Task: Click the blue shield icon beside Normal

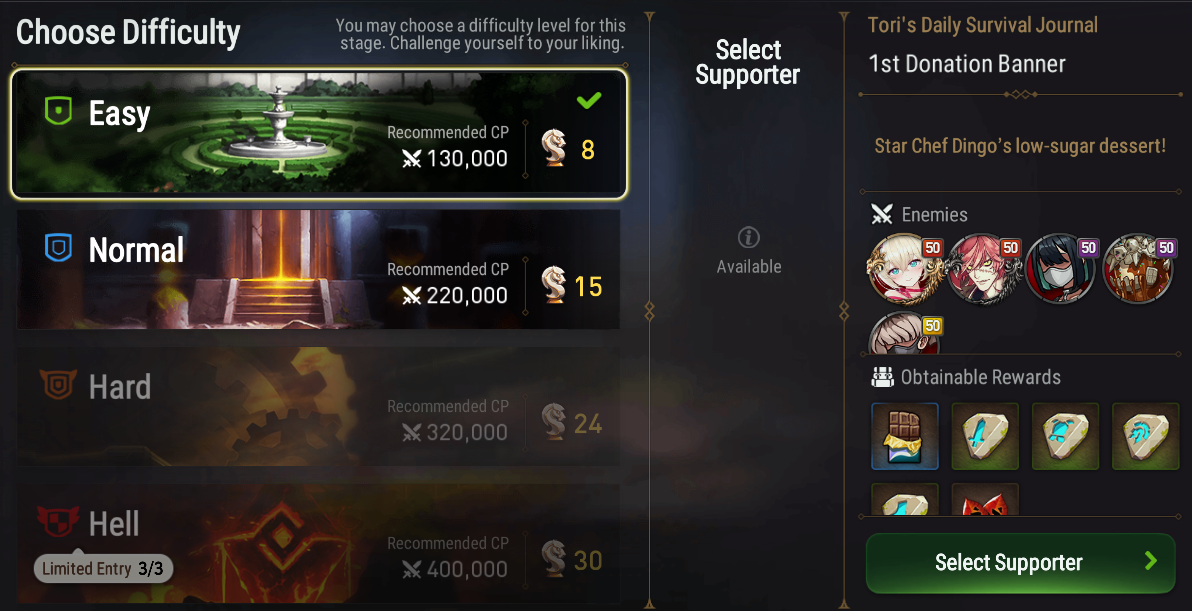Action: 59,248
